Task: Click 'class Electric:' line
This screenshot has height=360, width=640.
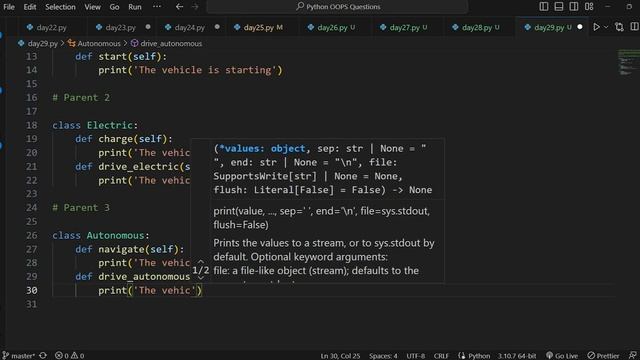Action: tap(95, 125)
